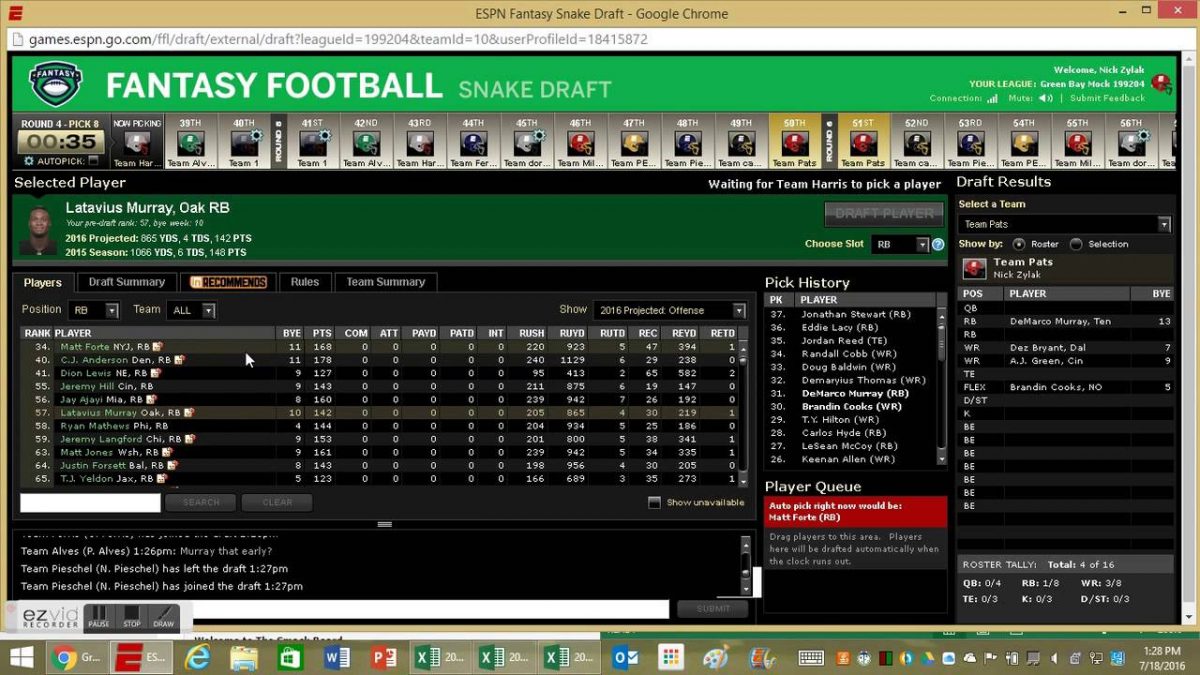Open the Position dropdown showing RB
The height and width of the screenshot is (675, 1200).
[94, 311]
